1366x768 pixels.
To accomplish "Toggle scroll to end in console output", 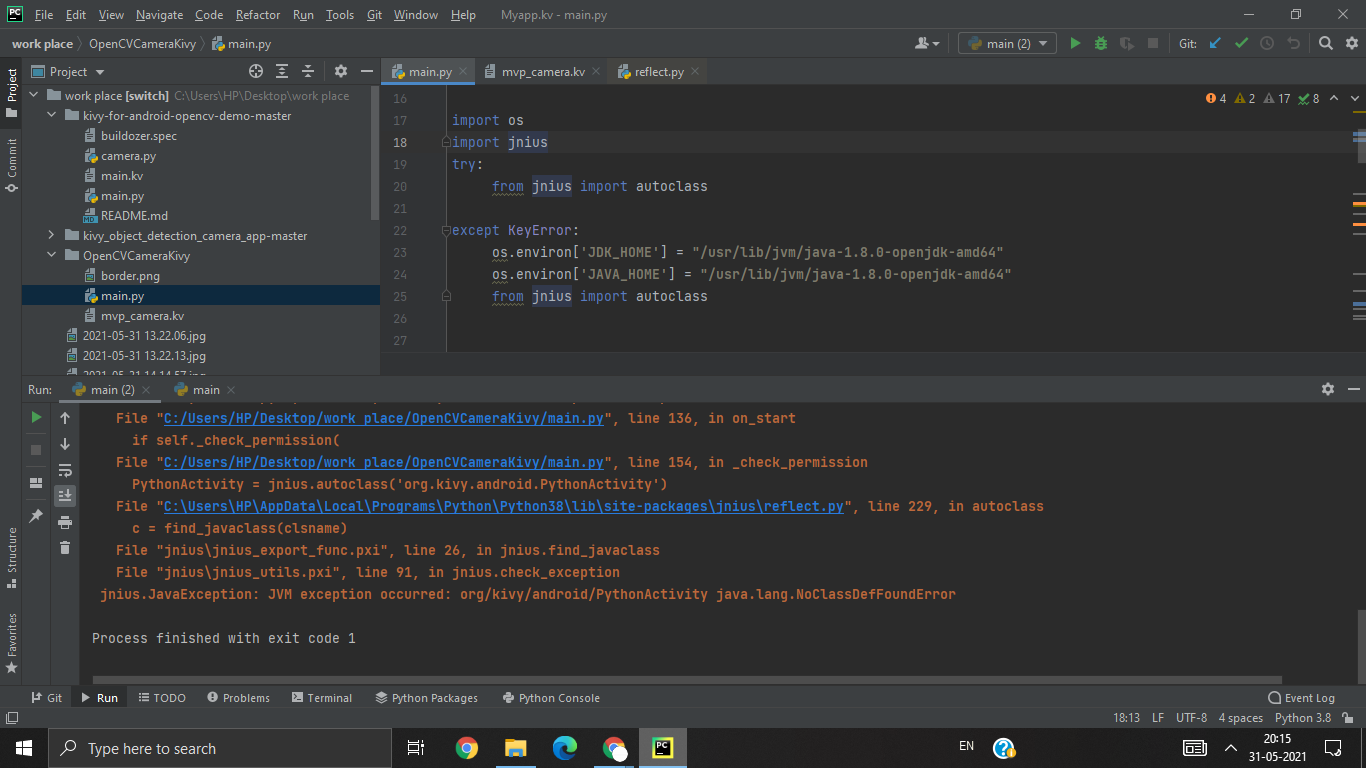I will click(64, 494).
